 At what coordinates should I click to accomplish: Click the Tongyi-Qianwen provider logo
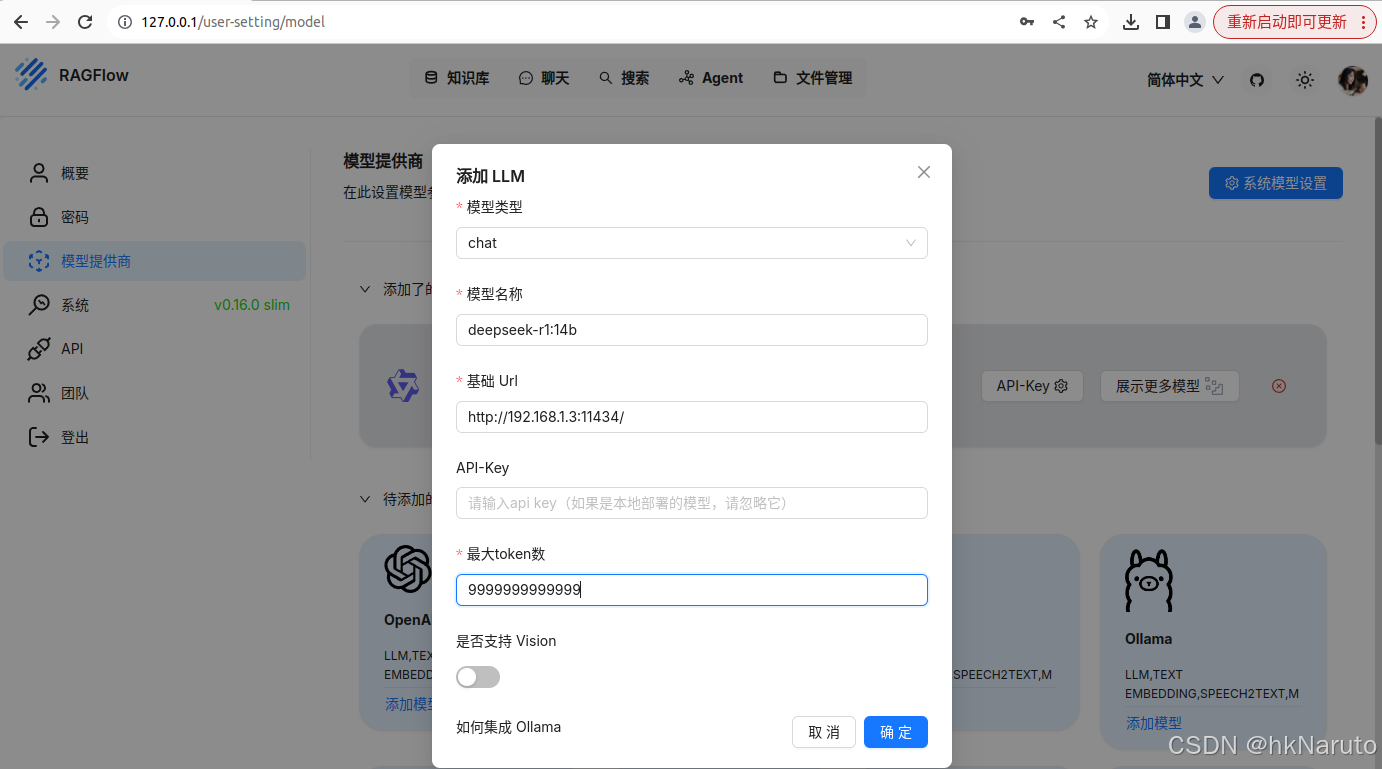pyautogui.click(x=403, y=385)
